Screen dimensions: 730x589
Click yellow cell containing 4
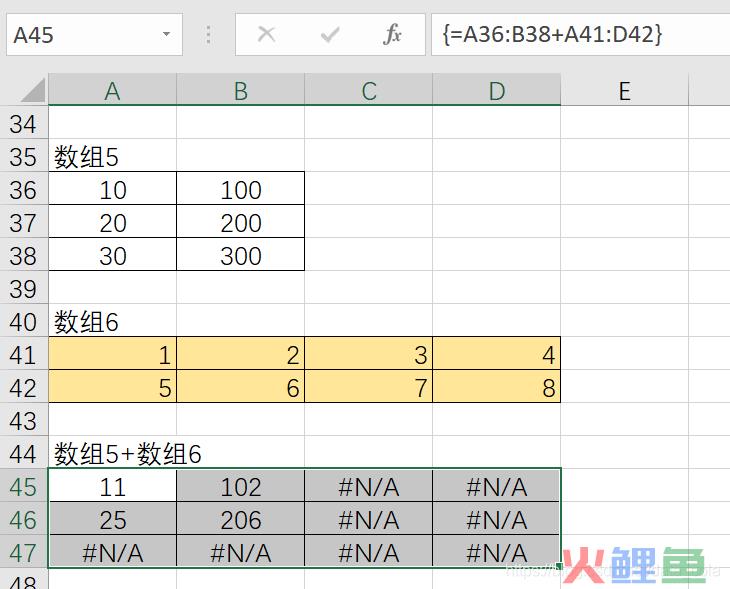pyautogui.click(x=497, y=355)
